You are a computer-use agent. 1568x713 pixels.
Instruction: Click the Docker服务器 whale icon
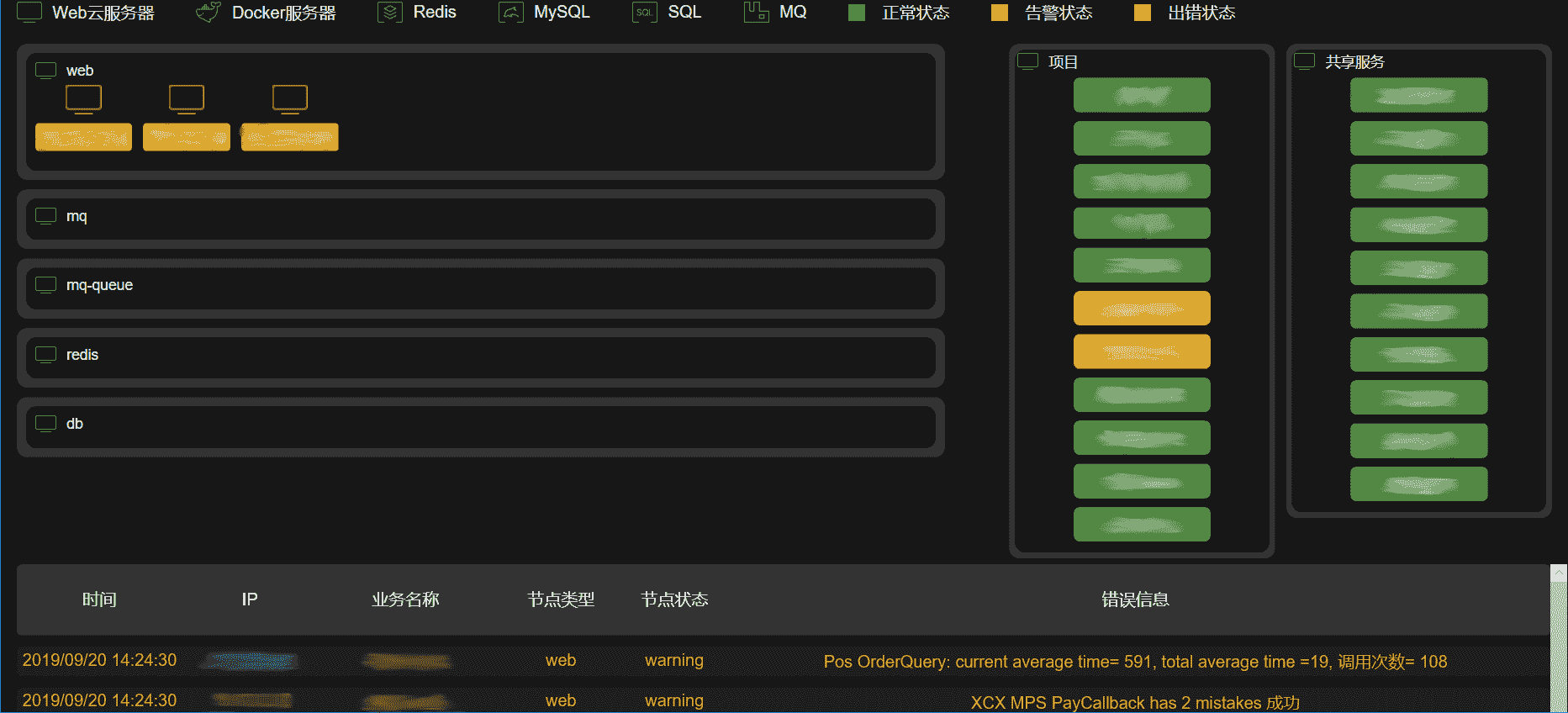pos(208,12)
